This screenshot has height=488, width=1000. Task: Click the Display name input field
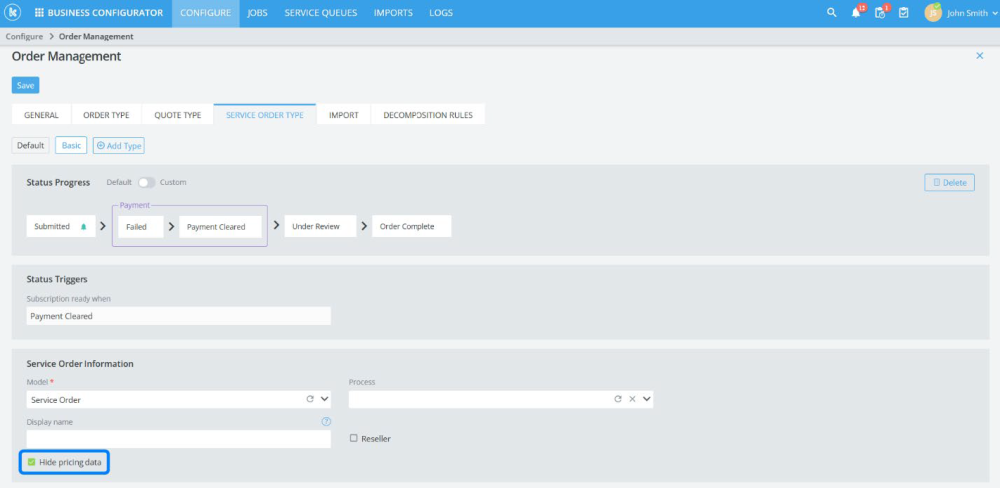click(x=179, y=439)
